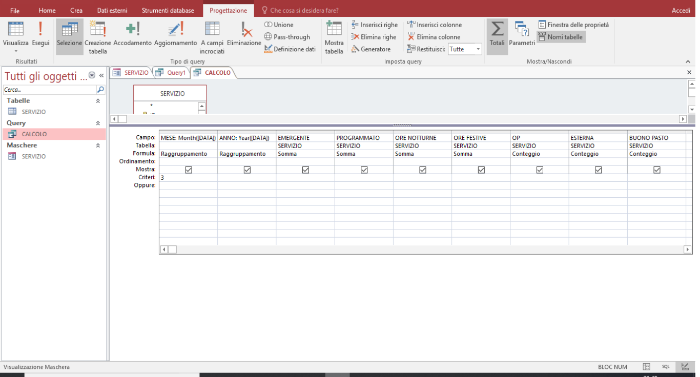The width and height of the screenshot is (700, 377).
Task: Click the Accedi sign-in link
Action: pyautogui.click(x=681, y=10)
